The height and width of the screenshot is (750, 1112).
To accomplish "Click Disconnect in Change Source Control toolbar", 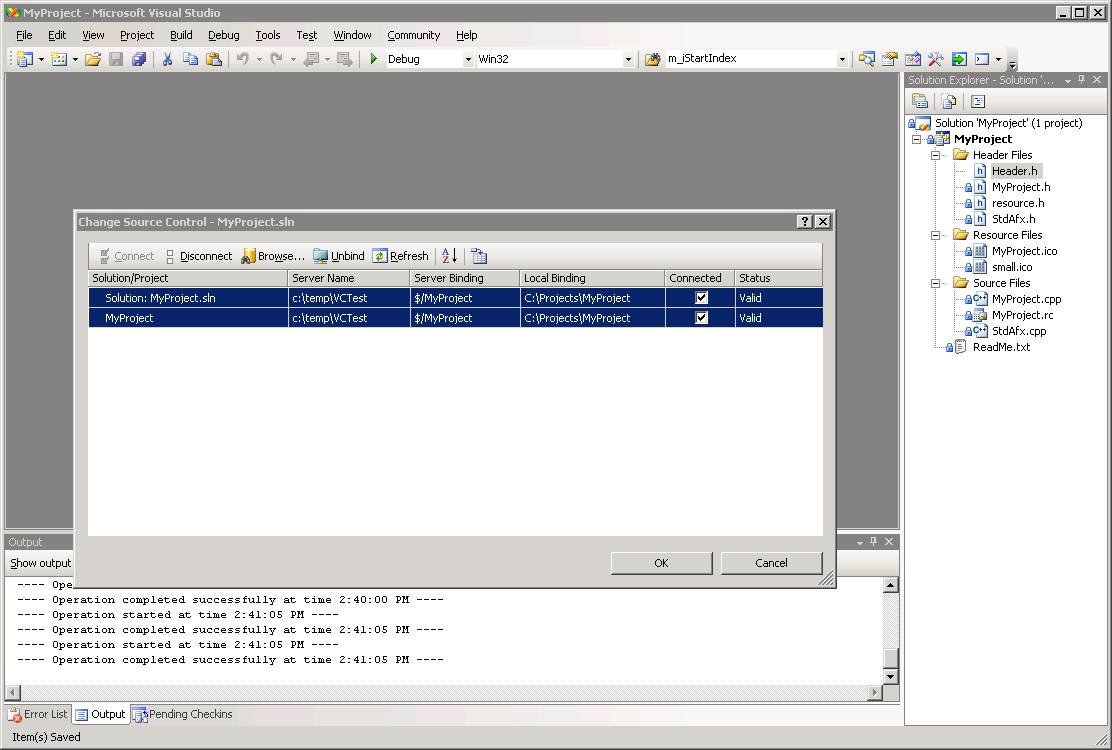I will click(x=198, y=256).
